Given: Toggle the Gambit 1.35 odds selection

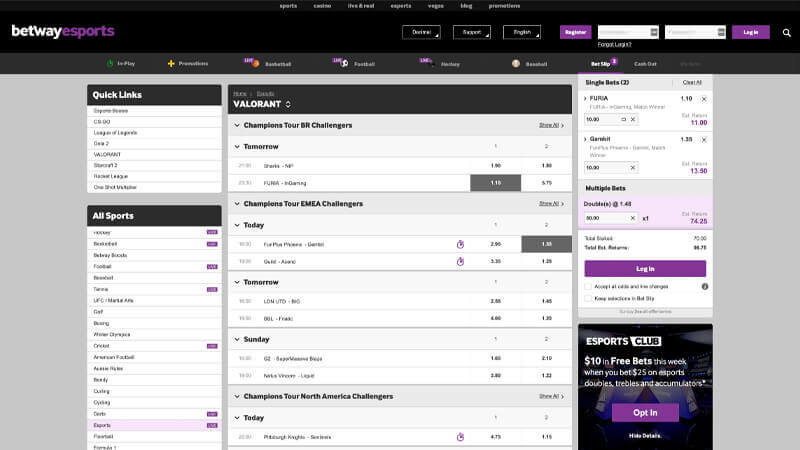Looking at the screenshot, I should pos(546,244).
